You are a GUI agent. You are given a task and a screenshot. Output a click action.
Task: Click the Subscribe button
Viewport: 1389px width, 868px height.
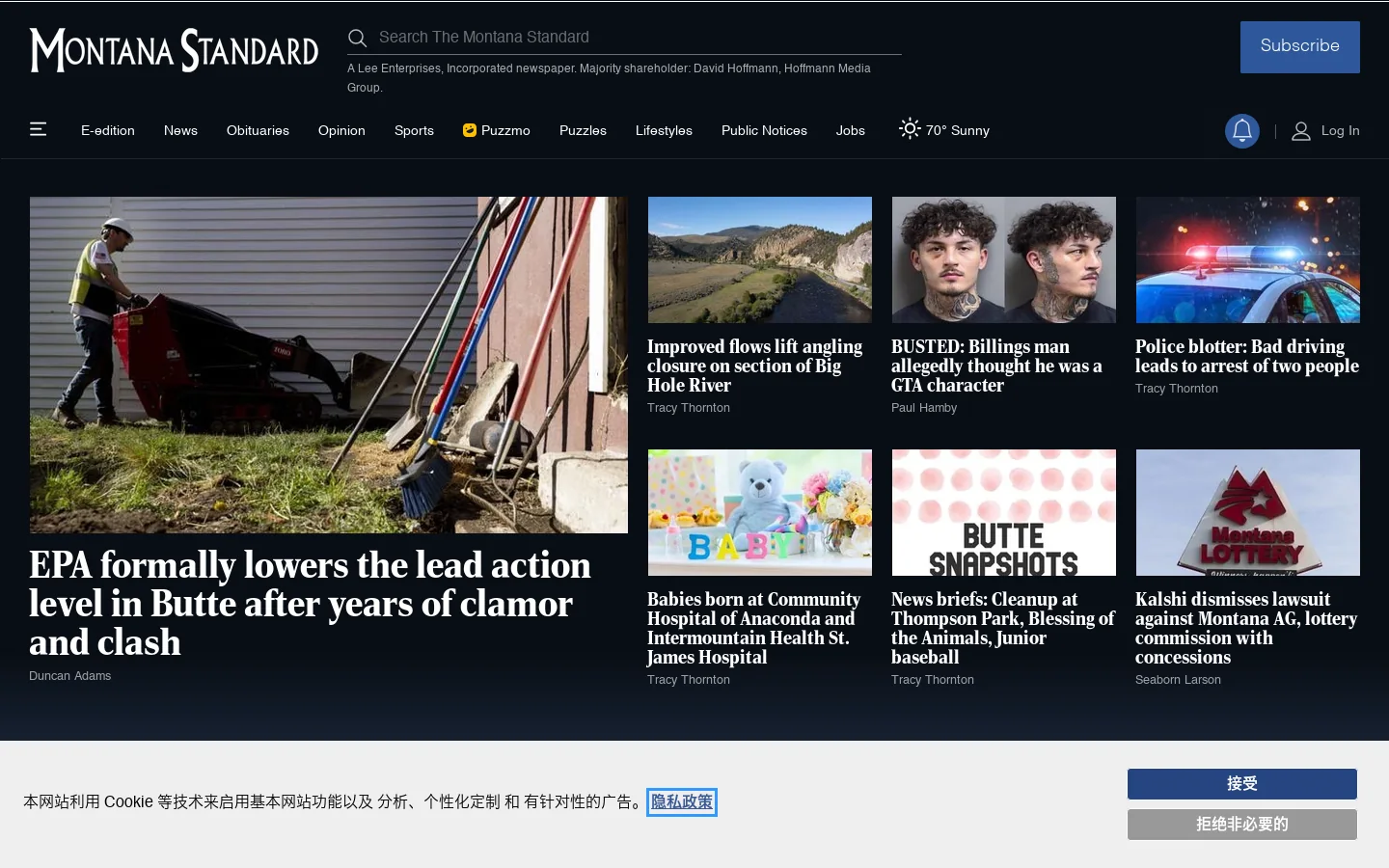point(1299,46)
